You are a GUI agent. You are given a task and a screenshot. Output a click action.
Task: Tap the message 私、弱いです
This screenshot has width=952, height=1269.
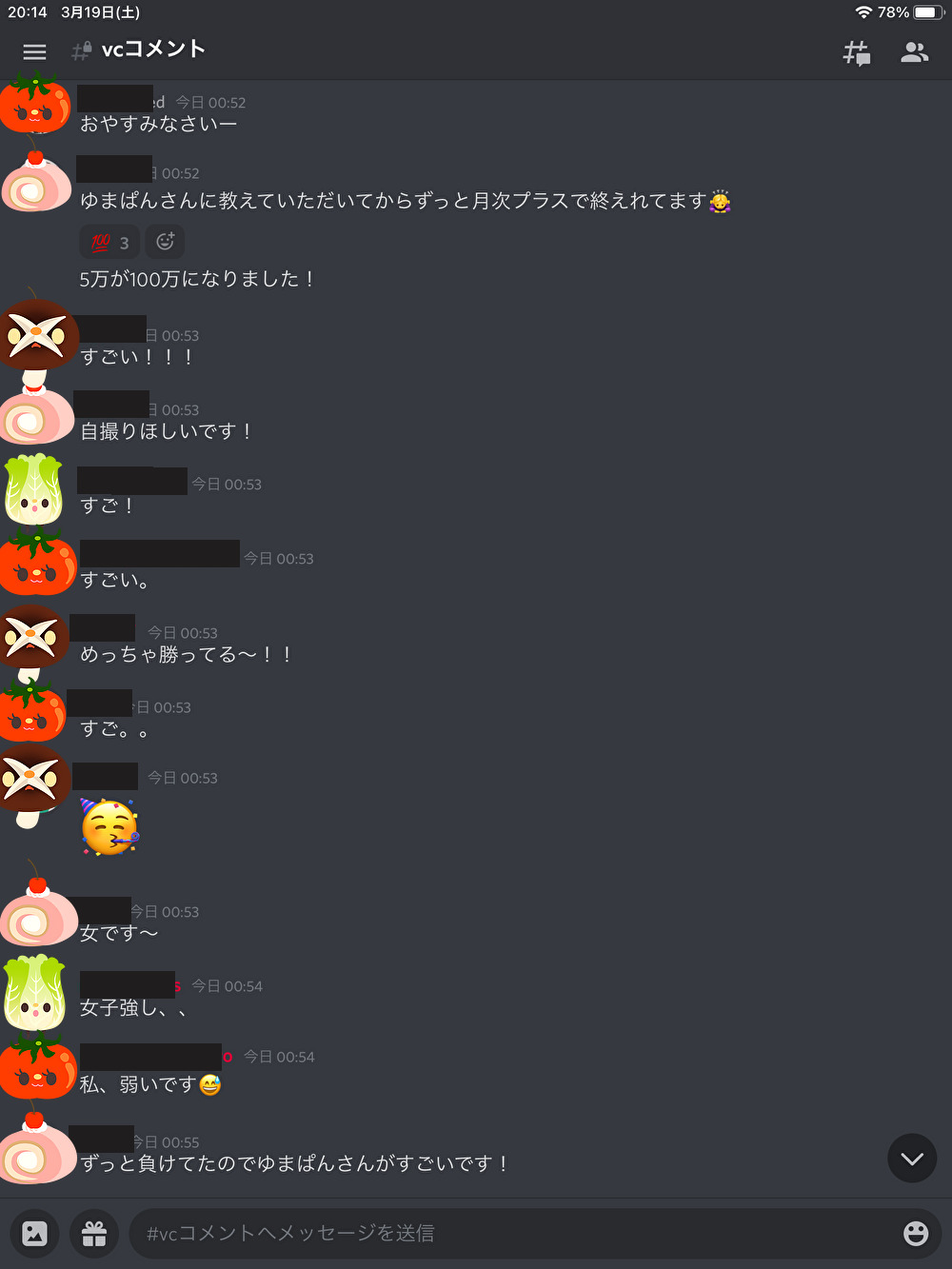click(x=150, y=1084)
